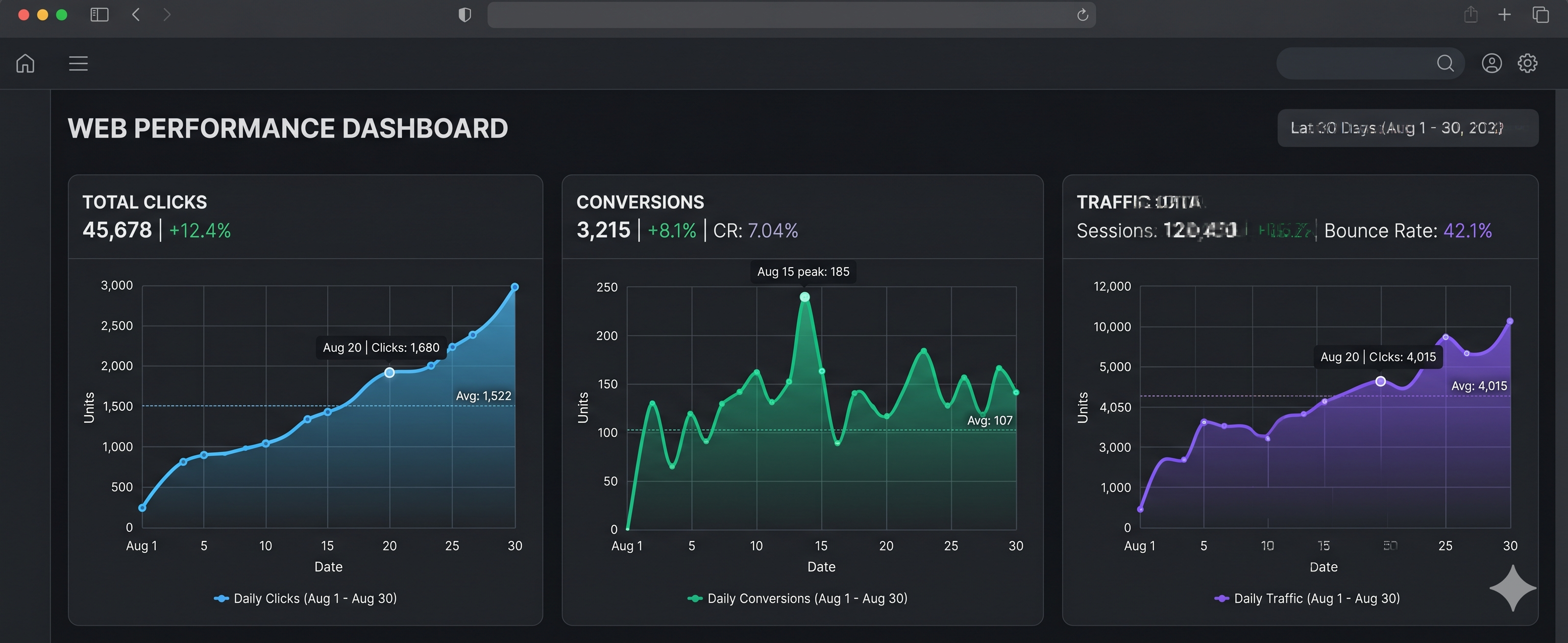The height and width of the screenshot is (643, 1568).
Task: Select Aug 20 data point on clicks chart
Action: 390,372
